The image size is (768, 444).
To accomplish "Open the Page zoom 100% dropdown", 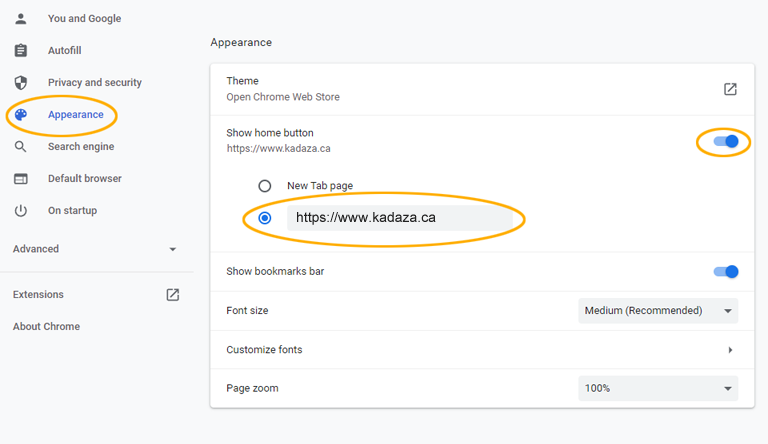I will (x=658, y=388).
